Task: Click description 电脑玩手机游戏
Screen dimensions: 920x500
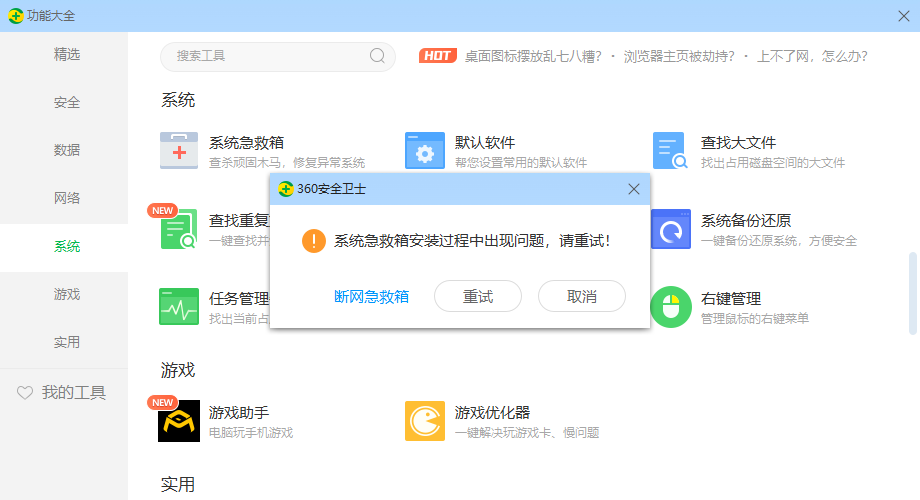Action: (x=251, y=433)
